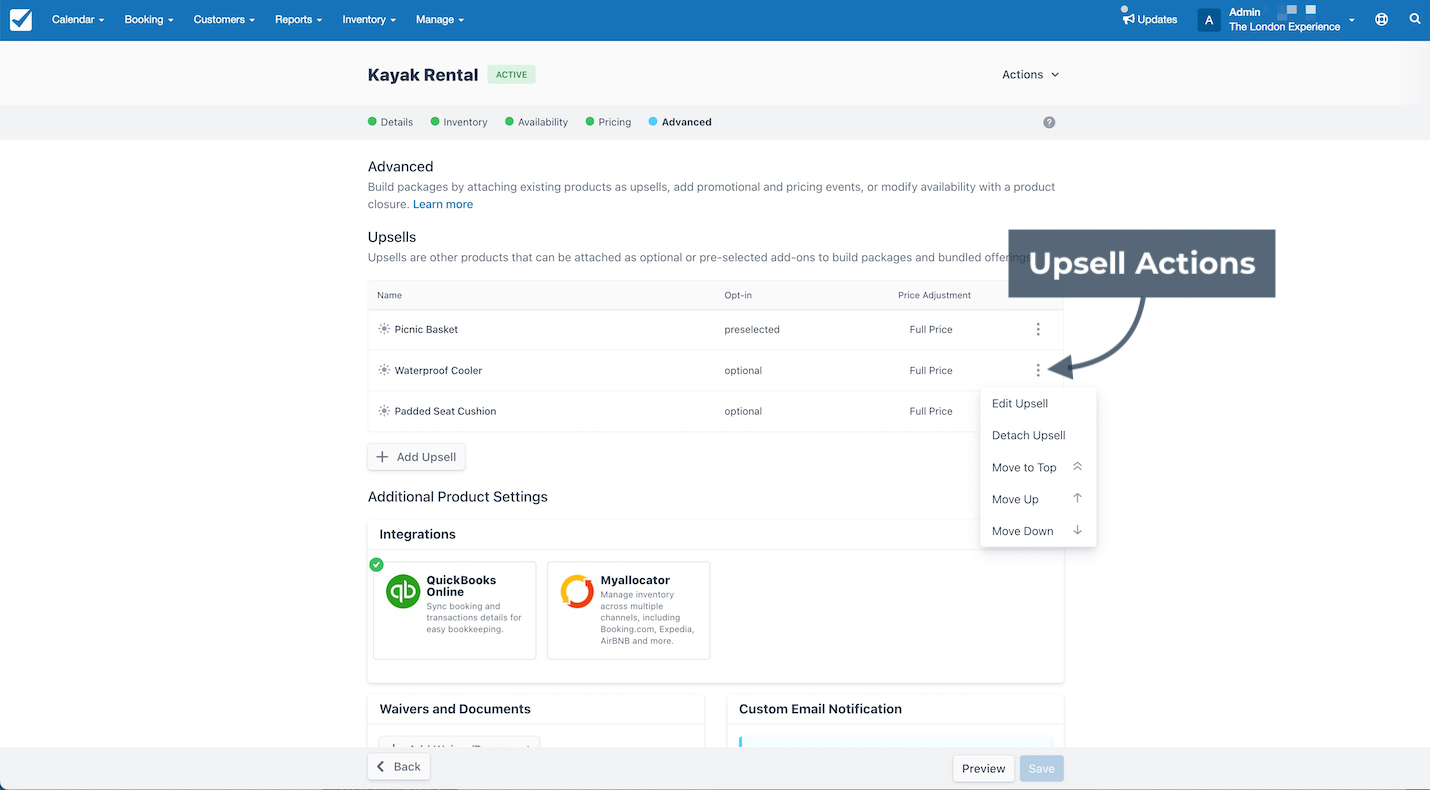The image size is (1430, 790).
Task: Click the Preview button
Action: click(983, 769)
